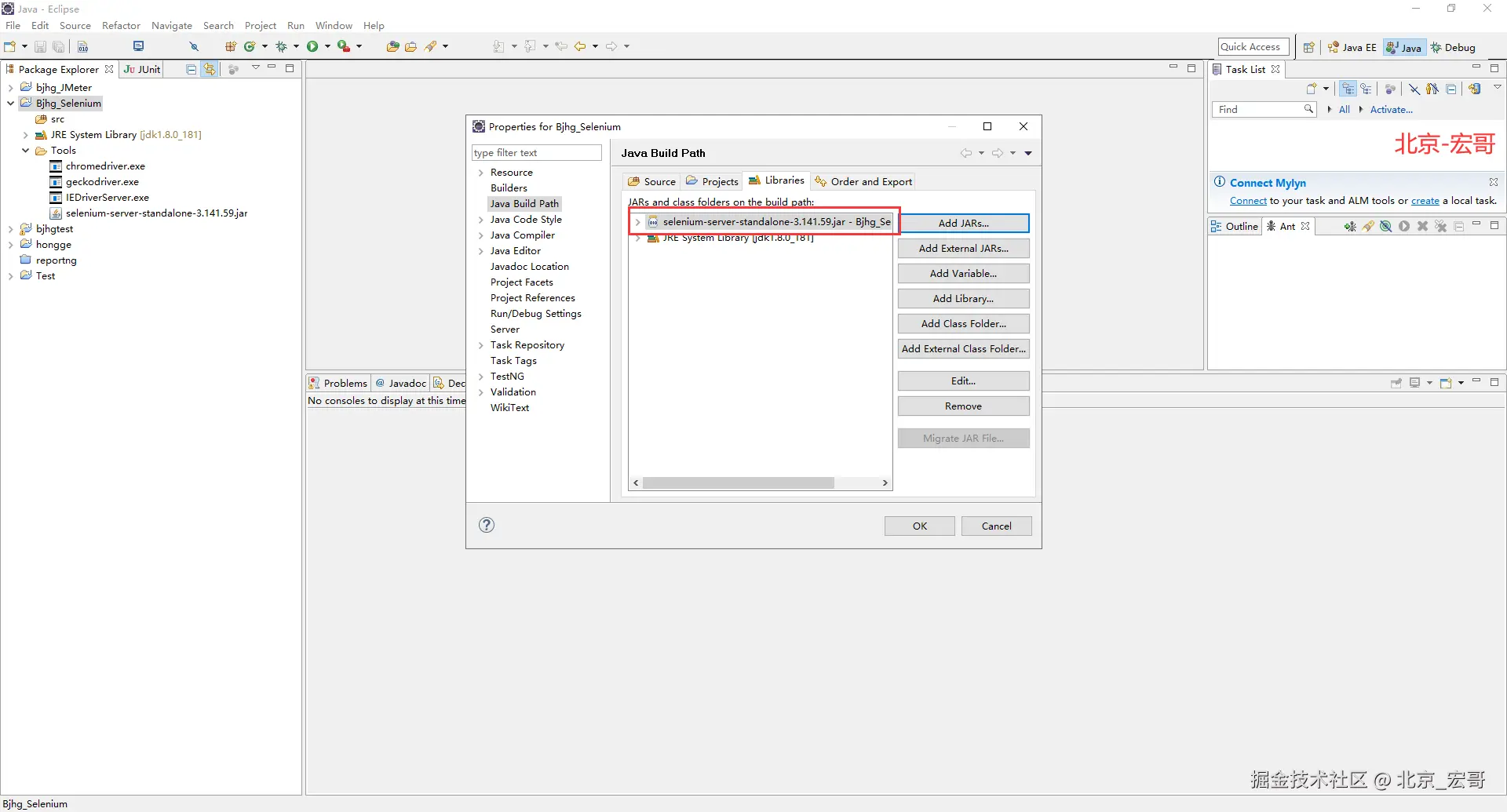Click the New file wizard toolbar icon
The image size is (1507, 812).
point(10,47)
